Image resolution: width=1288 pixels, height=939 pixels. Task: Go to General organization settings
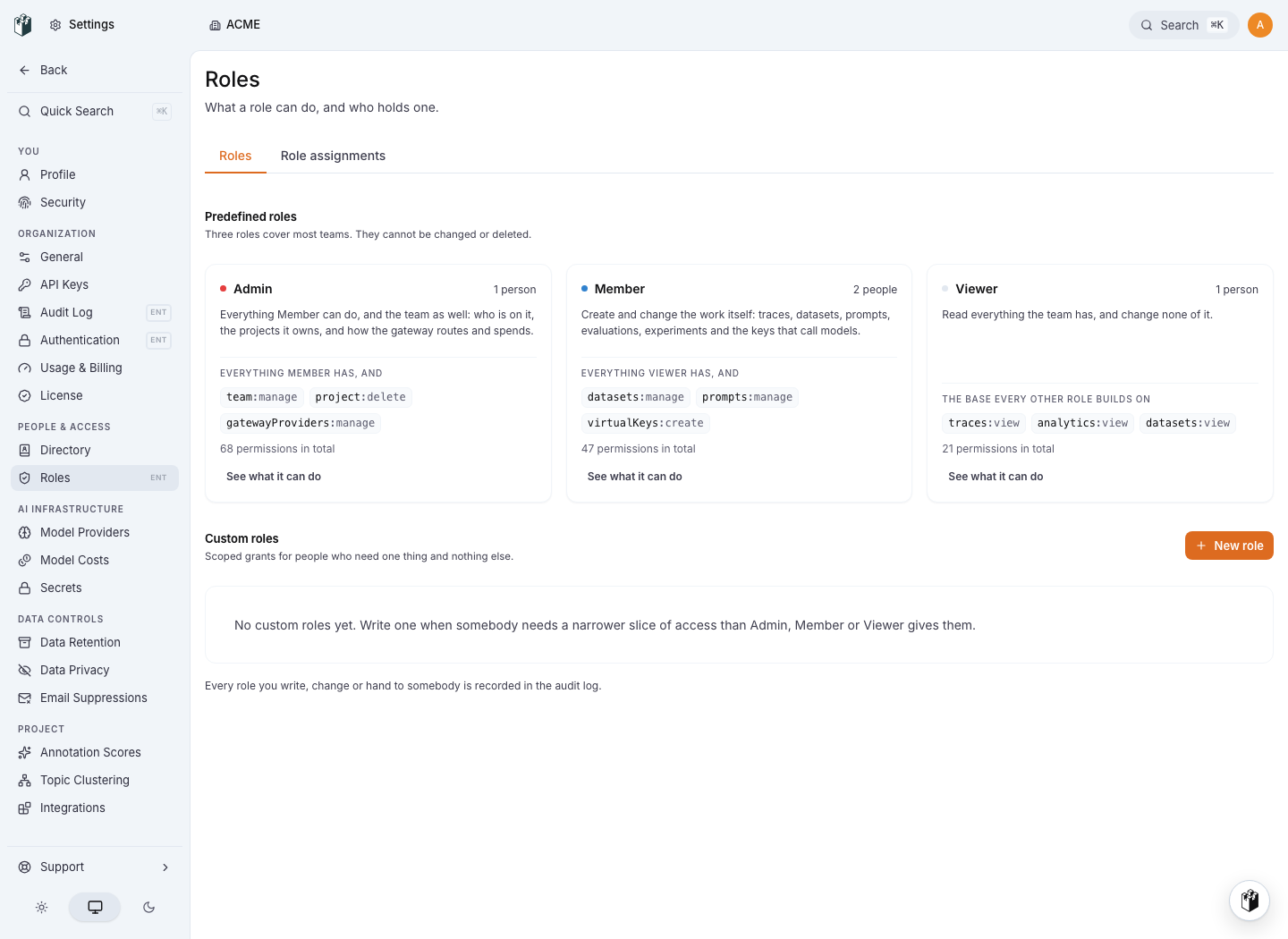click(x=95, y=257)
